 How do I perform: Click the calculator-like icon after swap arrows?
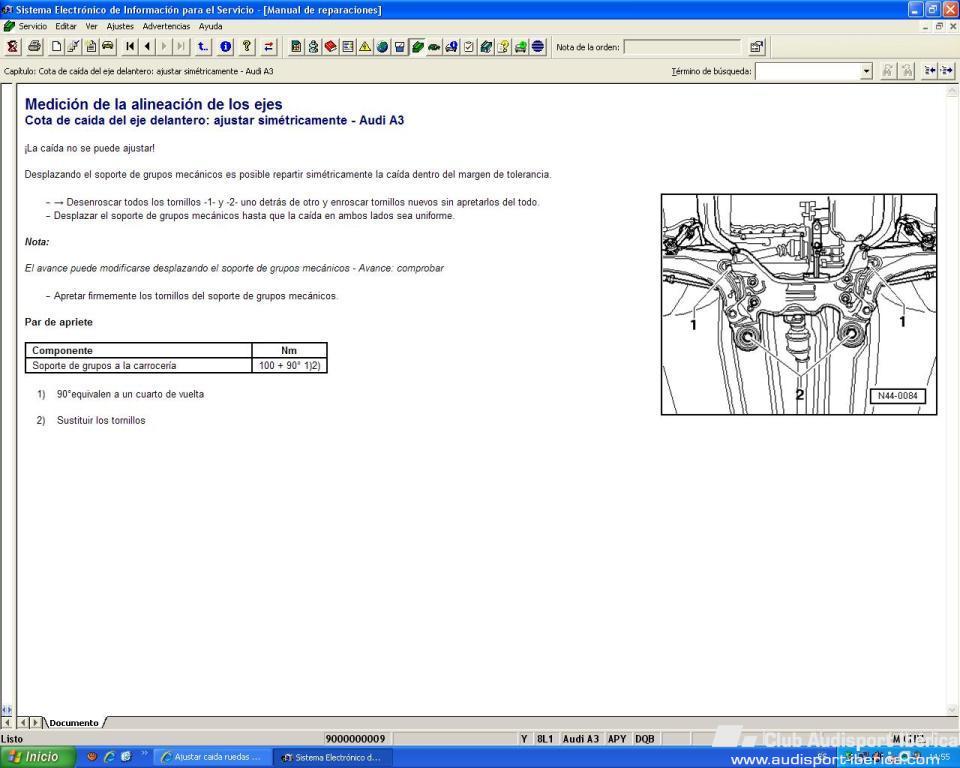(296, 47)
